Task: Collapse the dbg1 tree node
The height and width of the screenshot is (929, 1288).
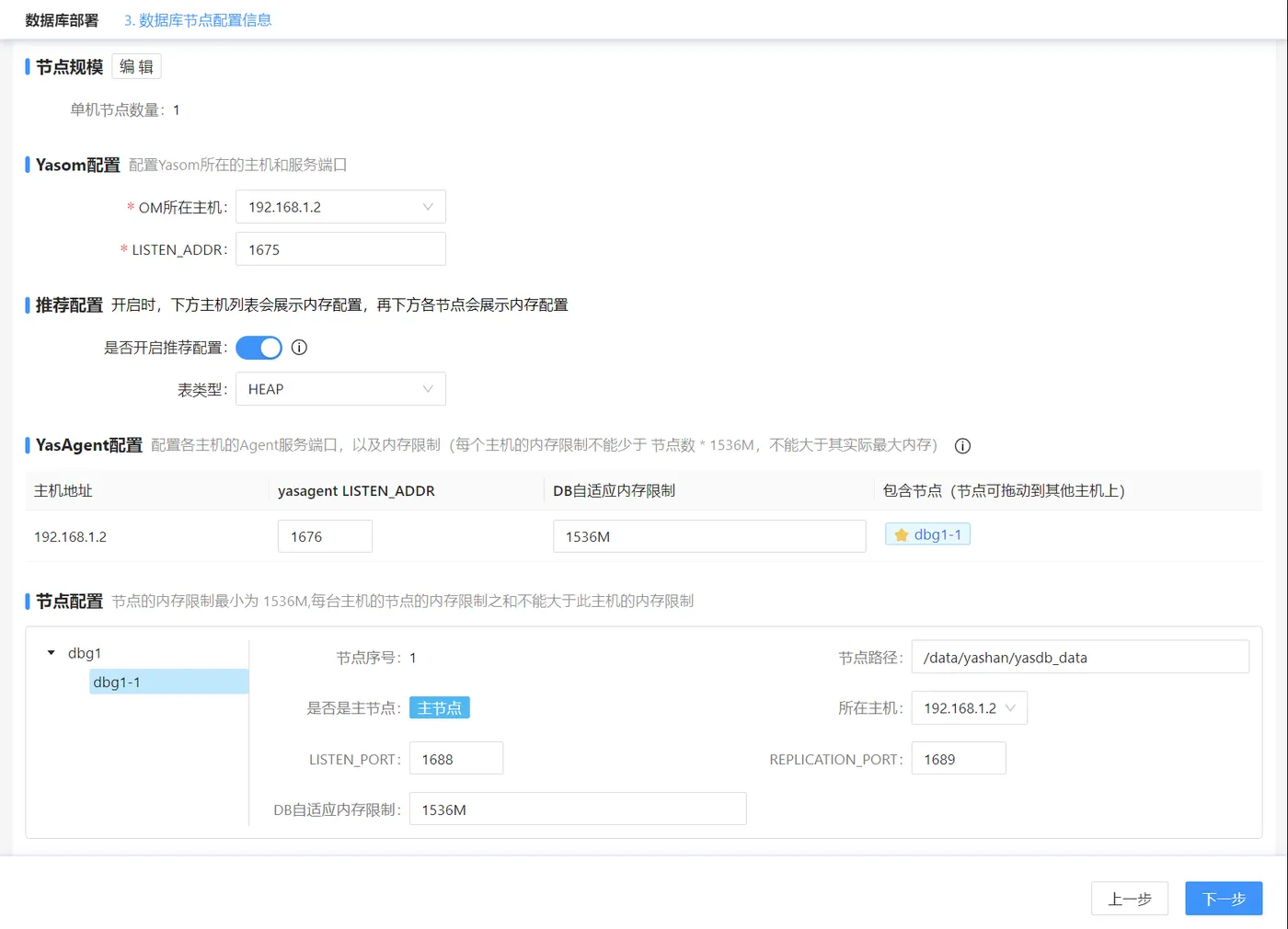Action: 51,652
